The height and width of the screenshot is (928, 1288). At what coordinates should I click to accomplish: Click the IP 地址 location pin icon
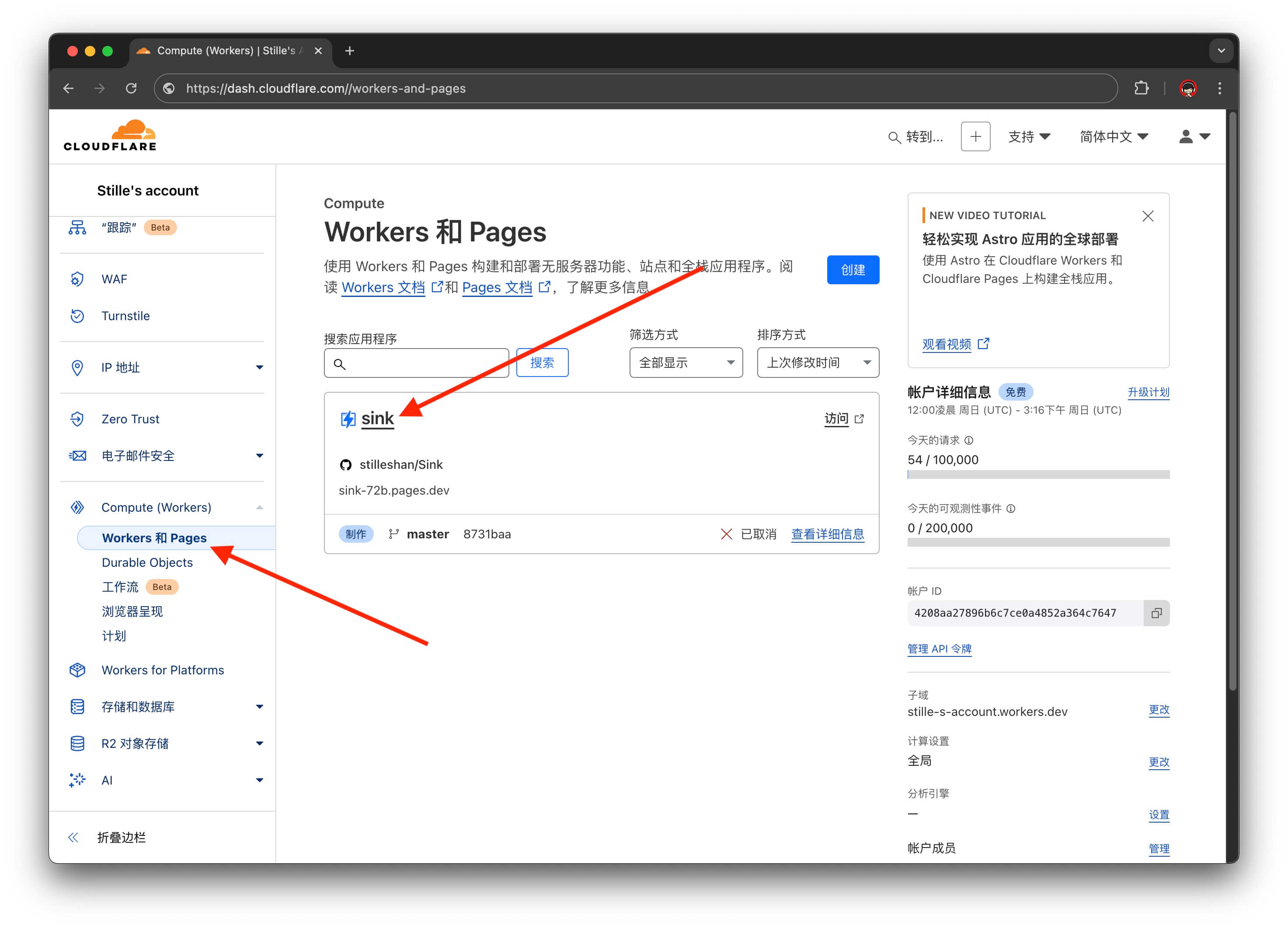click(x=77, y=367)
